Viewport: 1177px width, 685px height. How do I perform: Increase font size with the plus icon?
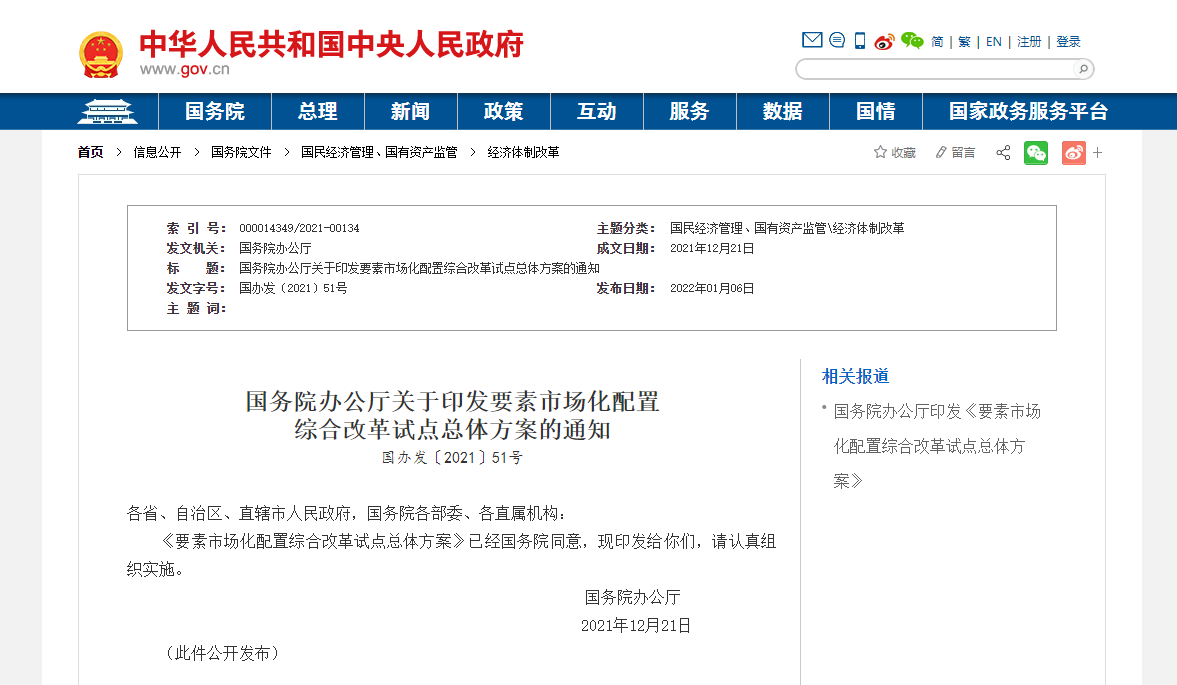[x=1097, y=152]
